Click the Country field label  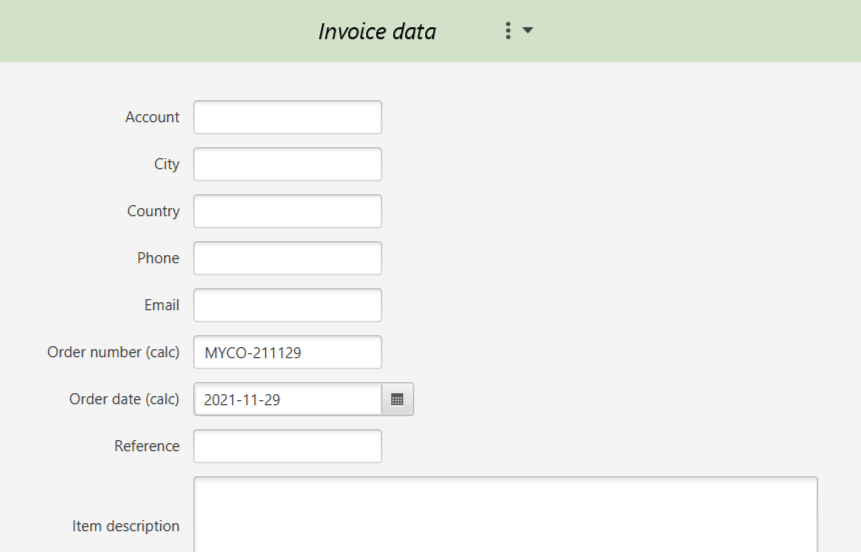[x=153, y=211]
